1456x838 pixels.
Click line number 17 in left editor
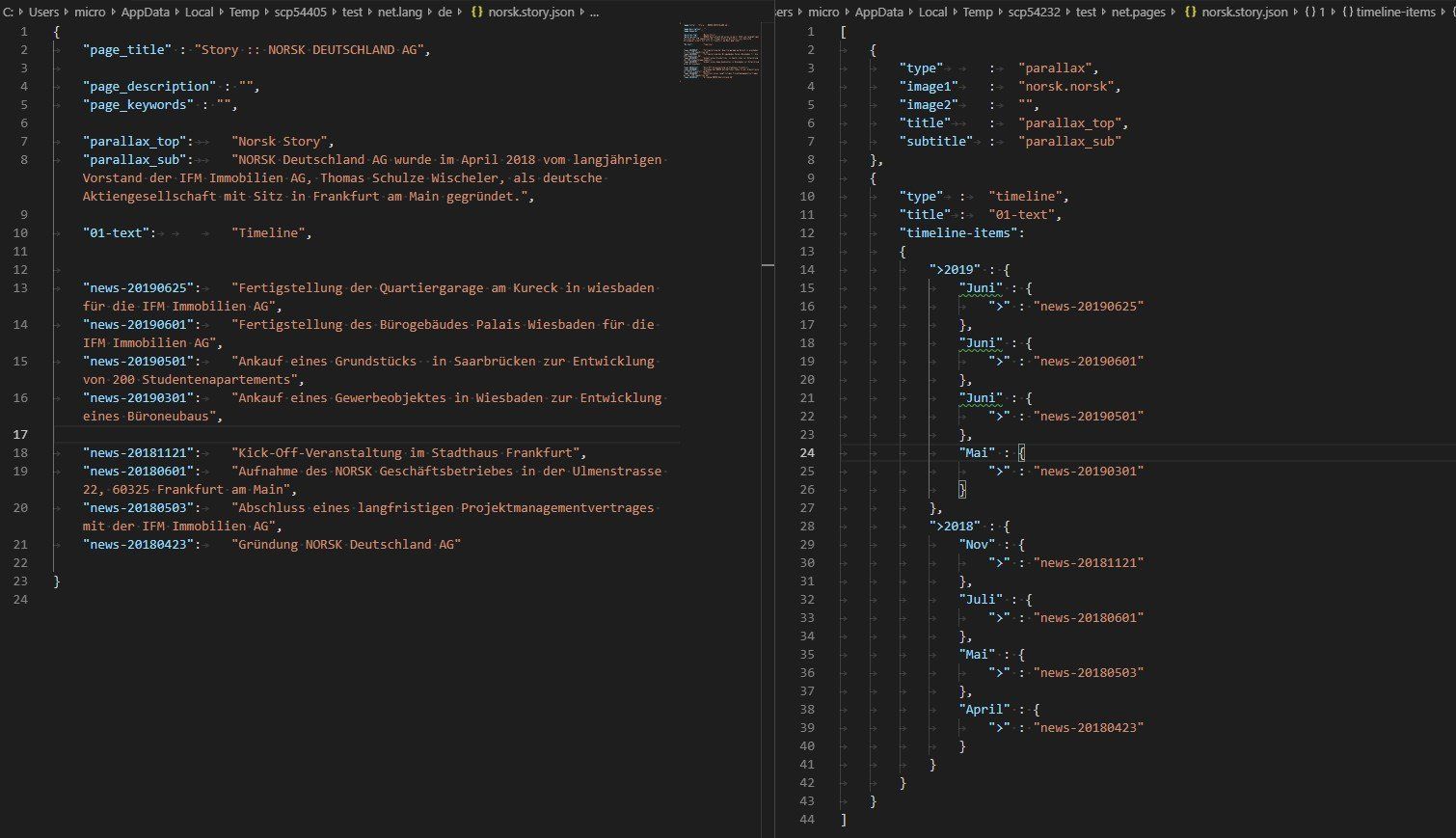tap(20, 435)
